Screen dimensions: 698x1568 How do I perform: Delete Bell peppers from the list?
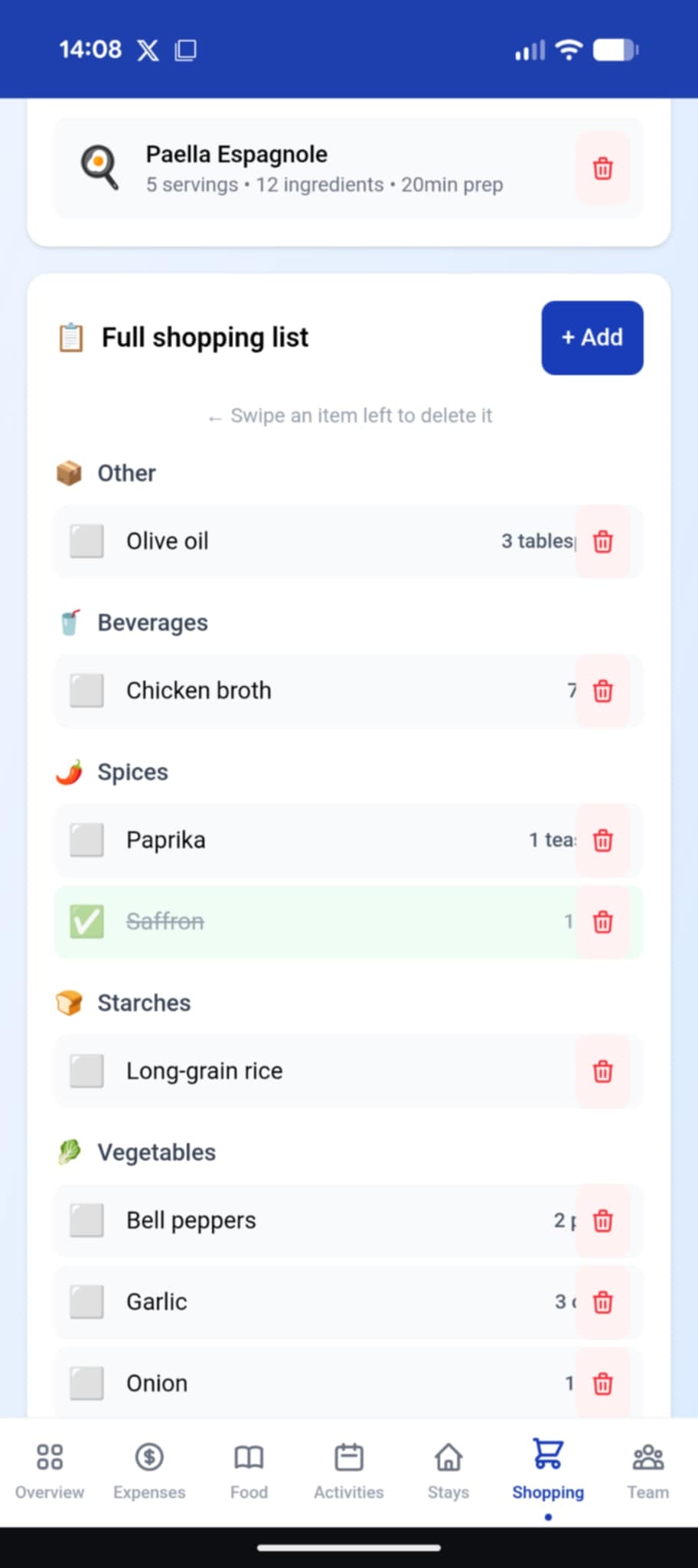click(x=602, y=1220)
